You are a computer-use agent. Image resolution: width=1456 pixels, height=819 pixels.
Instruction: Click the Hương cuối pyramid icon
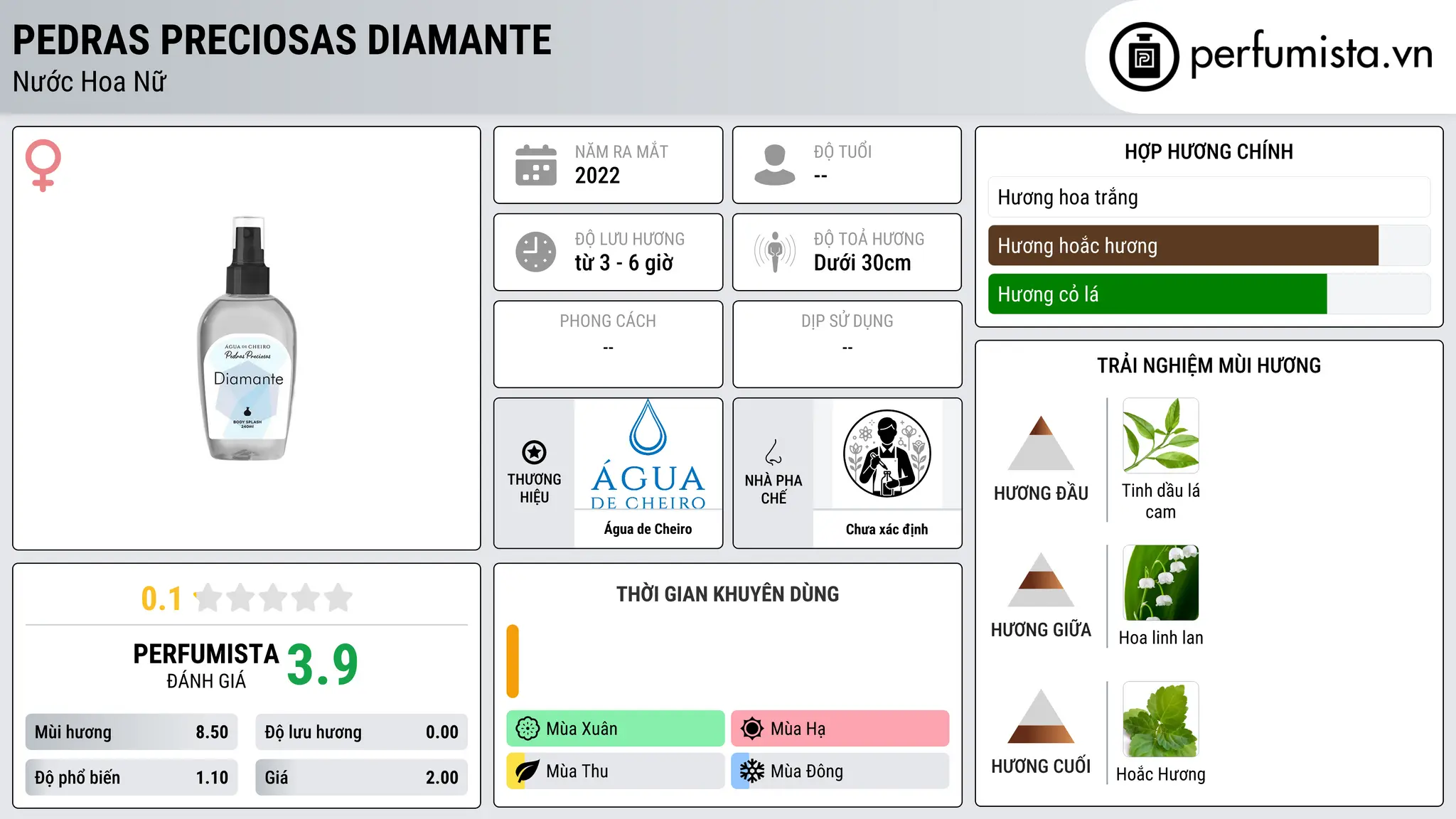pos(1041,716)
